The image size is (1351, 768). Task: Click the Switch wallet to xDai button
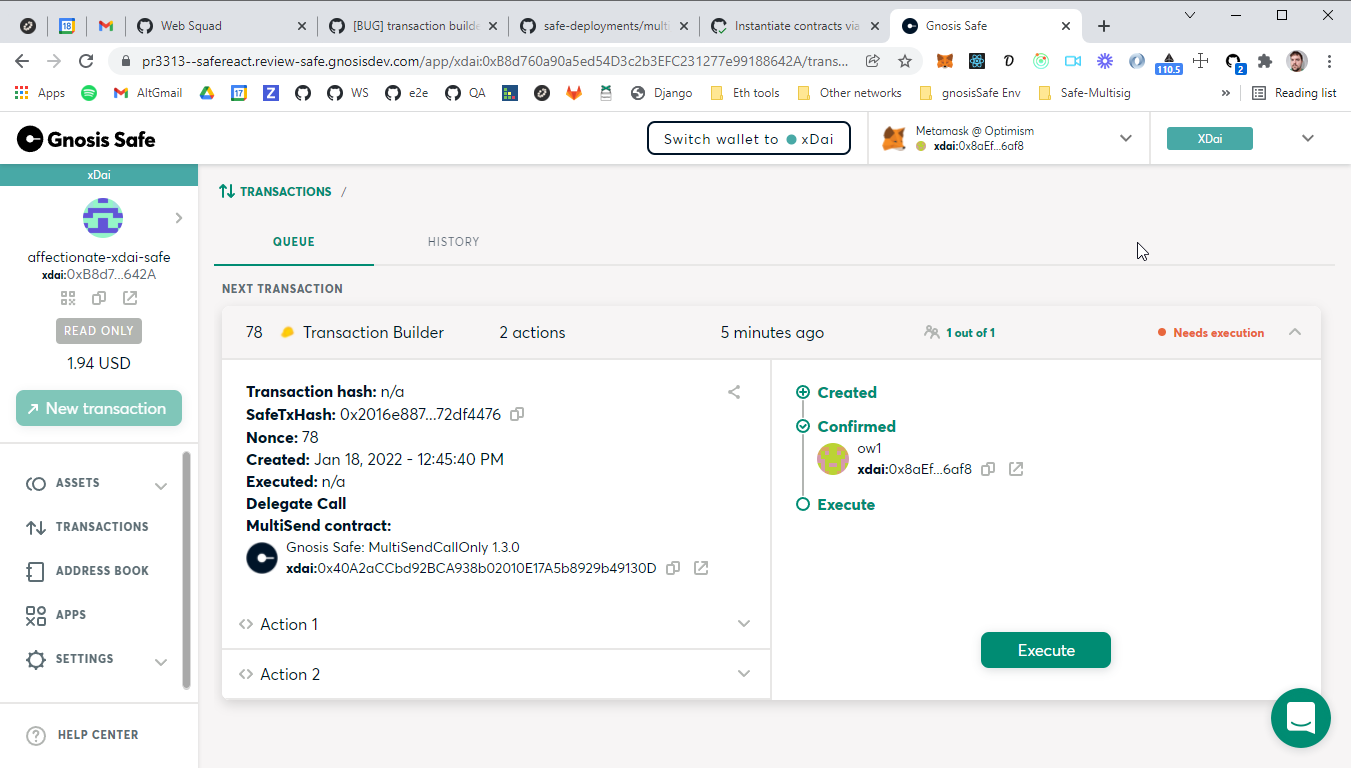(749, 139)
